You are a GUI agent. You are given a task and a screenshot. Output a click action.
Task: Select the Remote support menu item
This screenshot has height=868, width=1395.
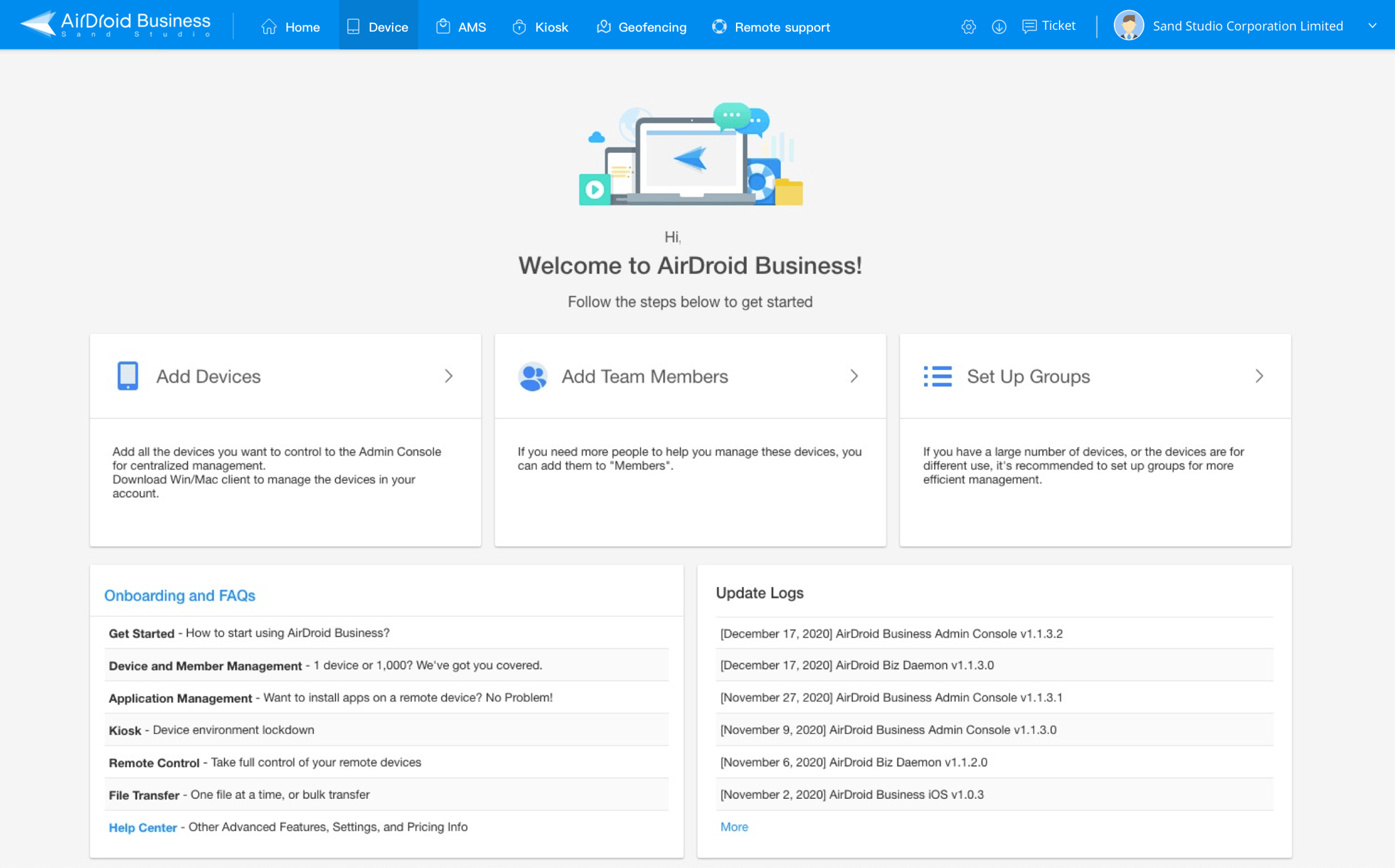(783, 27)
